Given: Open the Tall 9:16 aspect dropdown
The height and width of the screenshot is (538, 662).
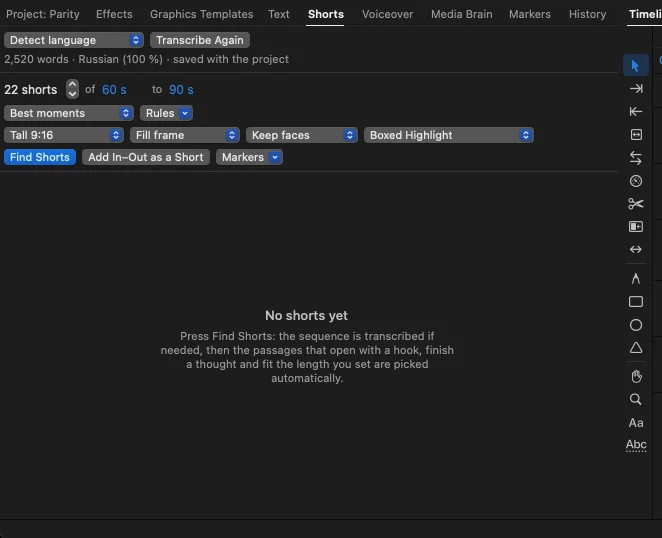Looking at the screenshot, I should pyautogui.click(x=64, y=135).
